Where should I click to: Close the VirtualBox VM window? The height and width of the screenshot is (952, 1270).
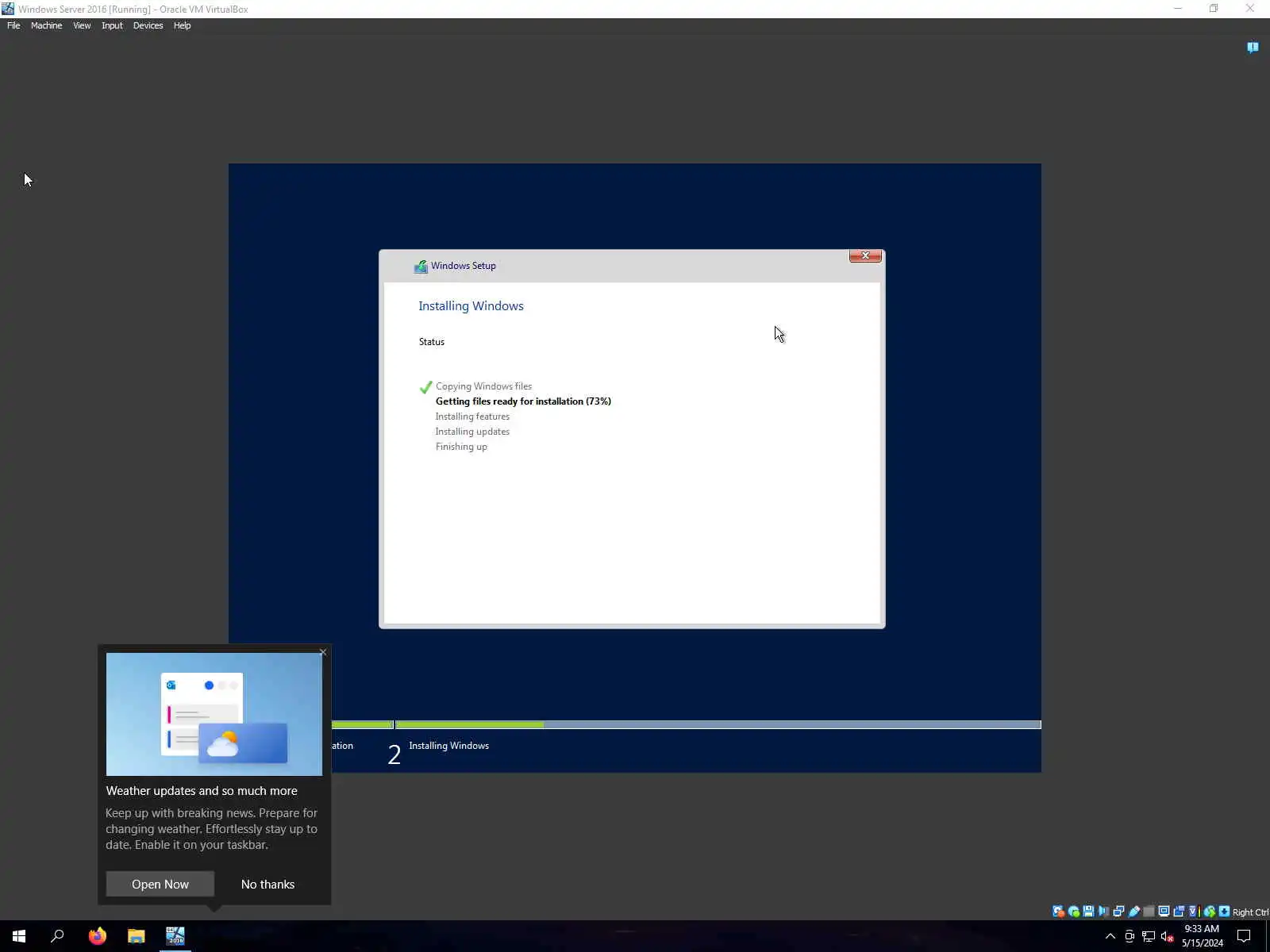point(1250,9)
